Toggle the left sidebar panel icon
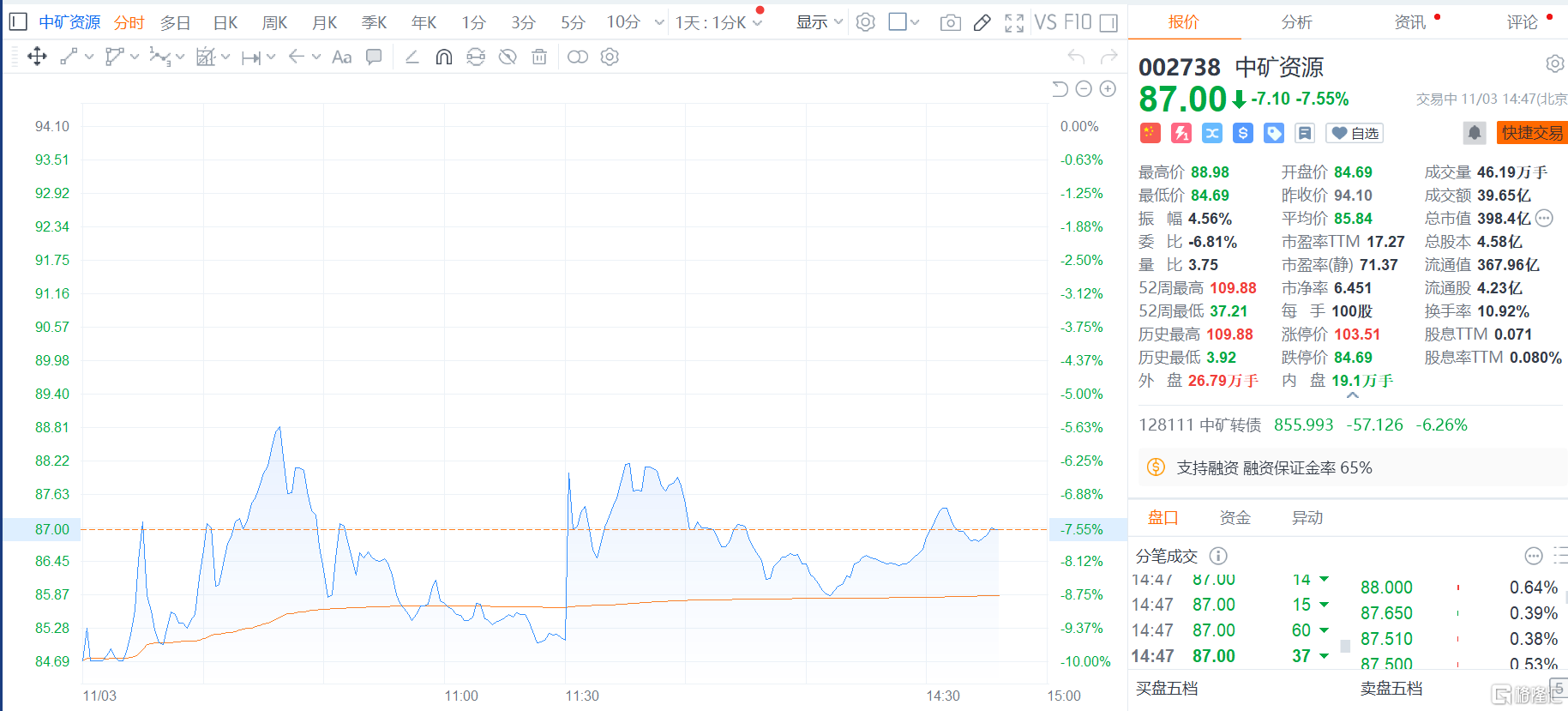 pyautogui.click(x=17, y=21)
